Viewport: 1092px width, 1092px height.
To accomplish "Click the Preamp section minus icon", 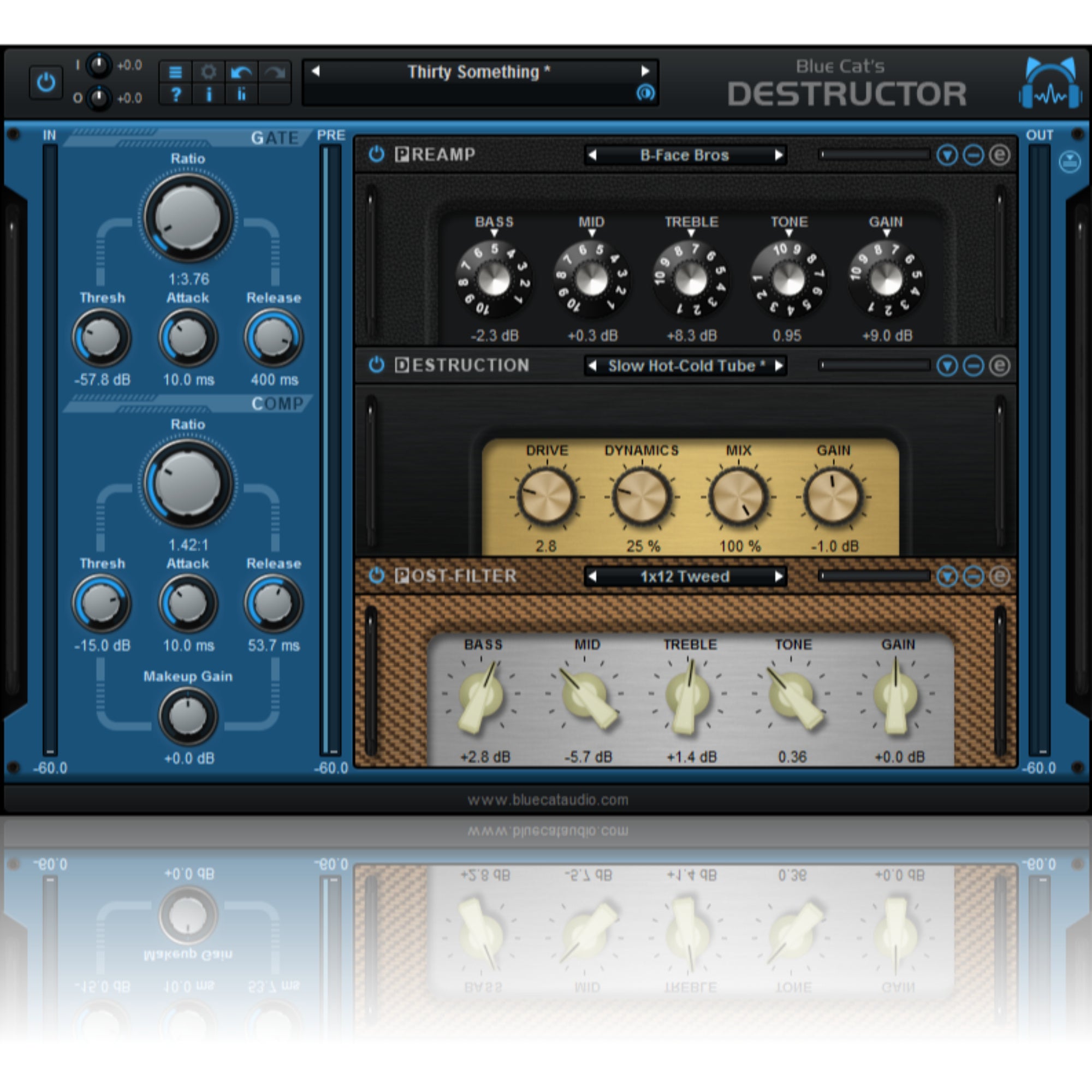I will (974, 155).
